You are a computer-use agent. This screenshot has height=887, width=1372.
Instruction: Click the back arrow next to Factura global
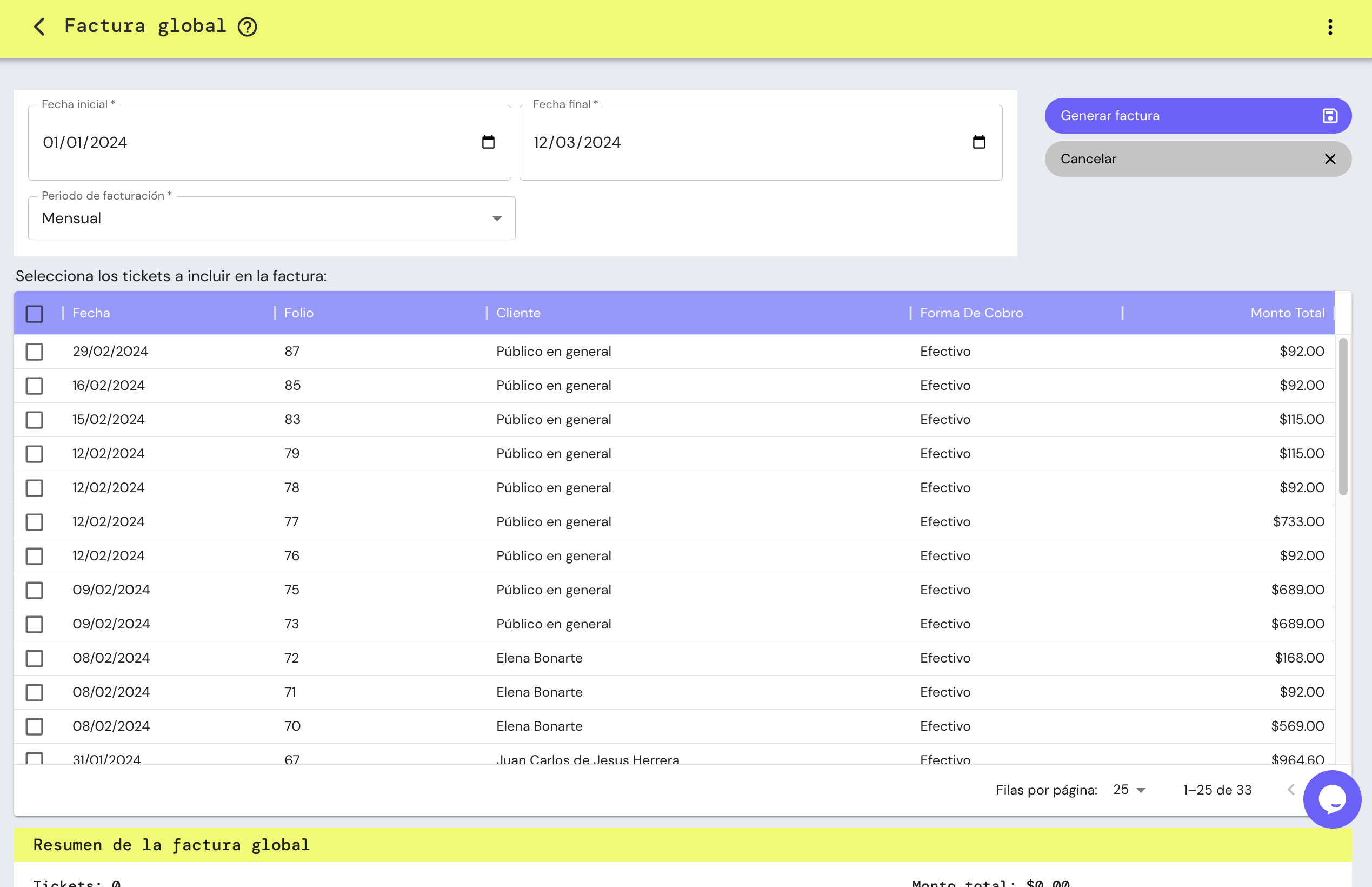tap(38, 27)
